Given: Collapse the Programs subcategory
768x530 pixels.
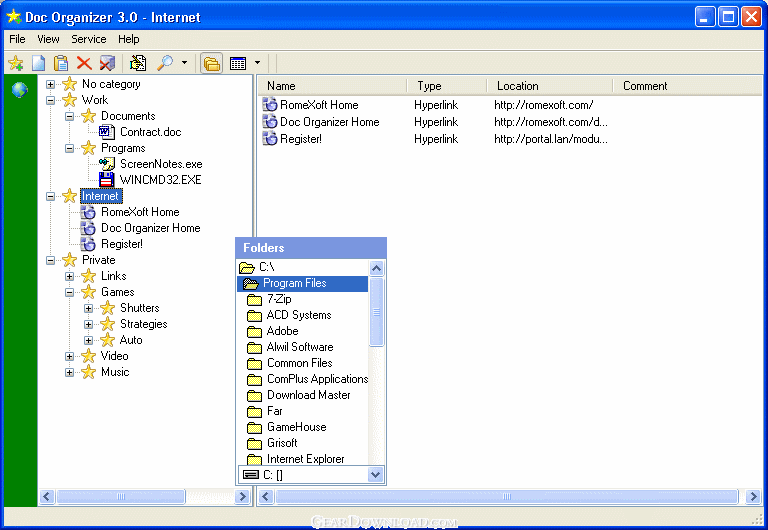Looking at the screenshot, I should click(70, 148).
